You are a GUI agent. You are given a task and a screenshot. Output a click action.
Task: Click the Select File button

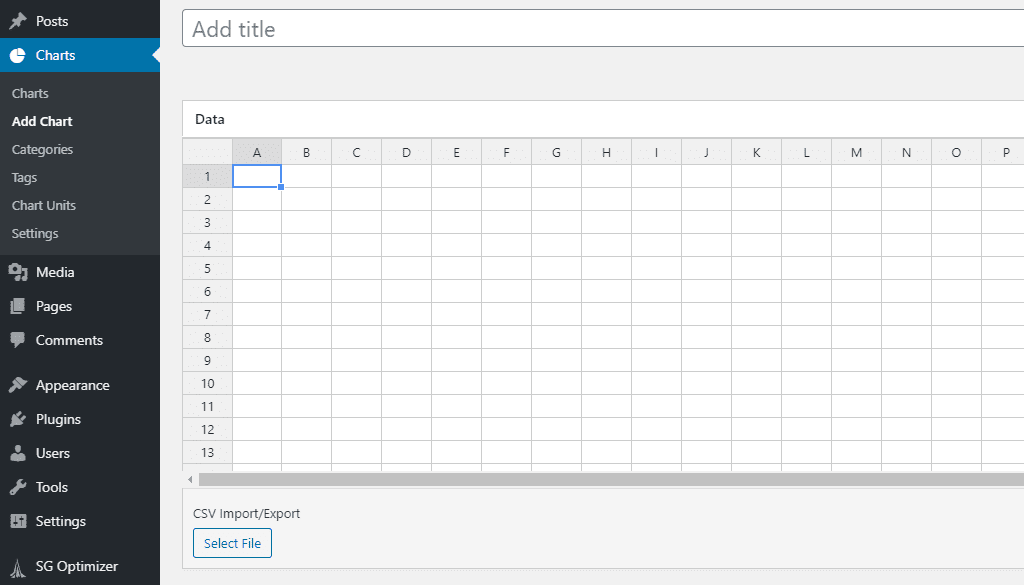(232, 543)
